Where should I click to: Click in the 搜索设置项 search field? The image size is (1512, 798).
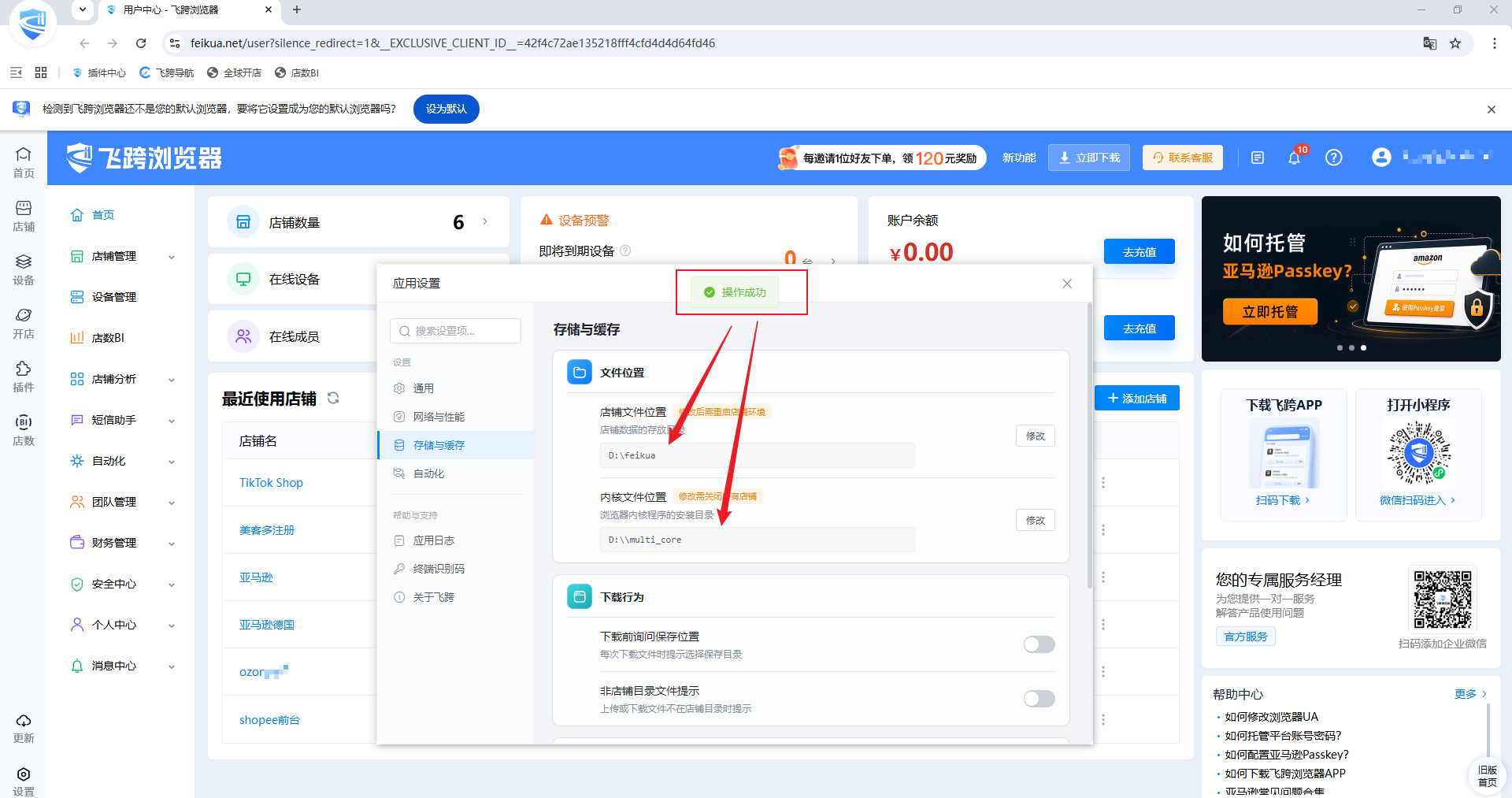456,331
